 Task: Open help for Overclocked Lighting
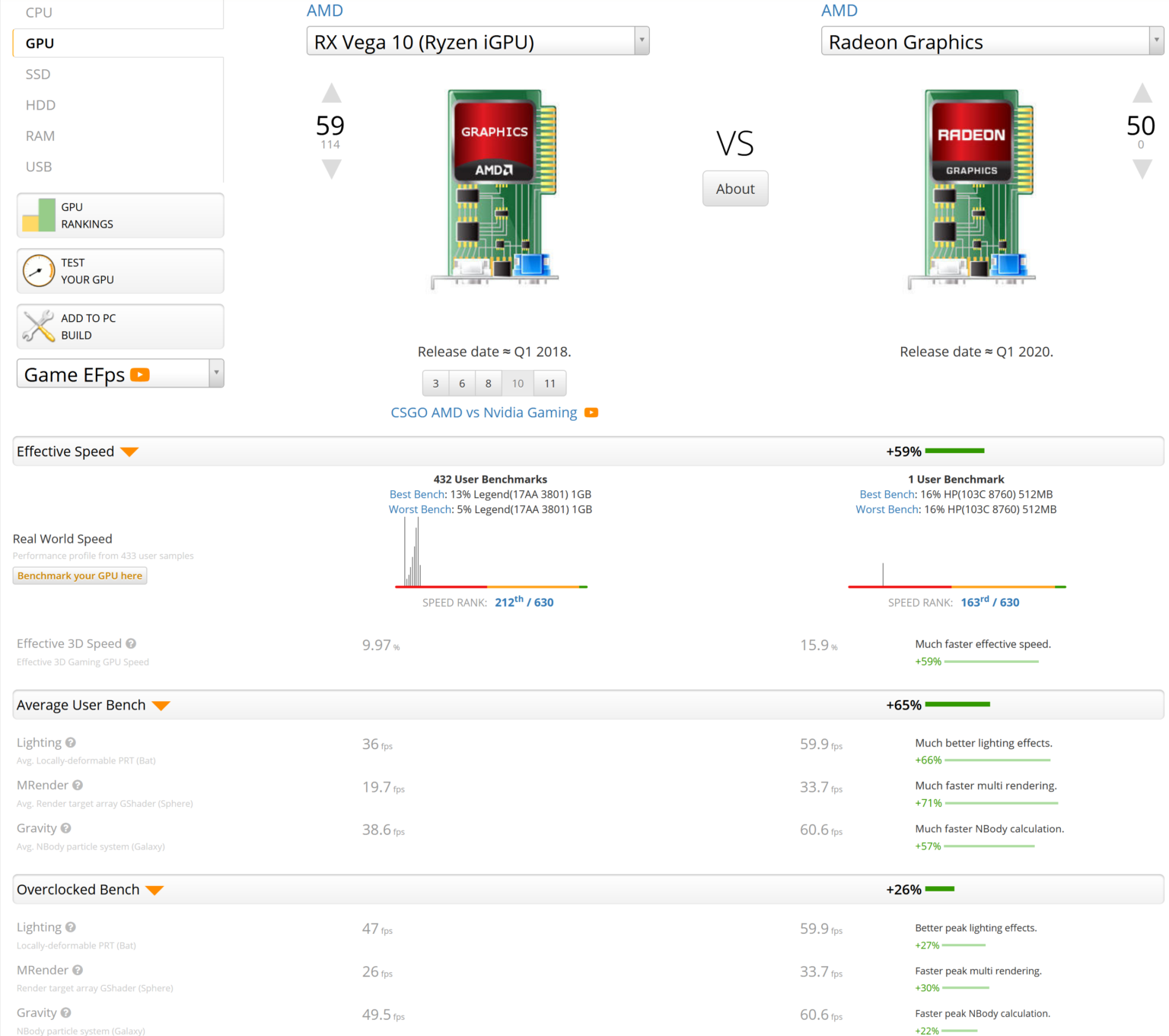coord(71,927)
